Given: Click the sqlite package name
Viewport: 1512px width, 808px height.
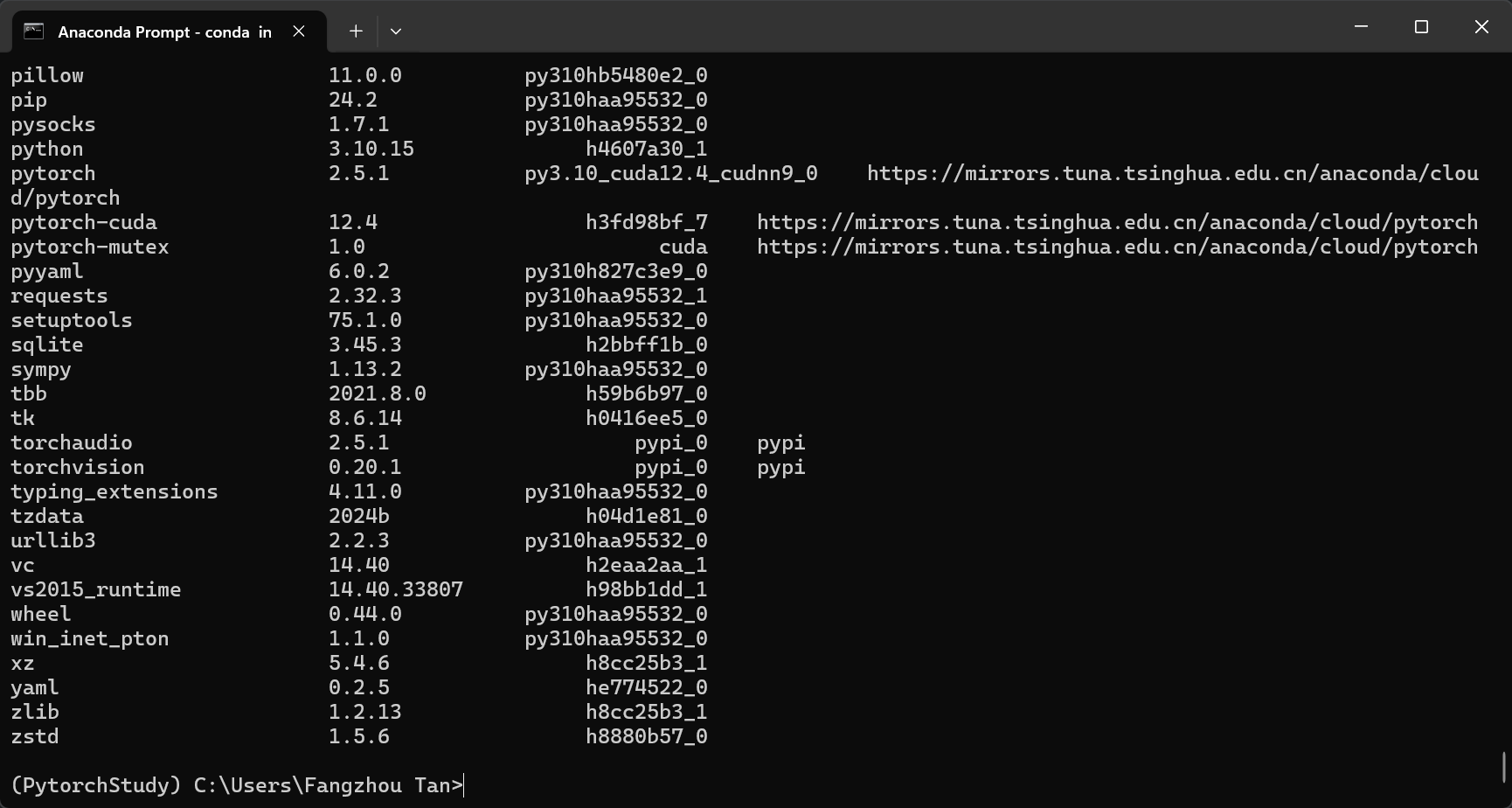Looking at the screenshot, I should pos(47,345).
